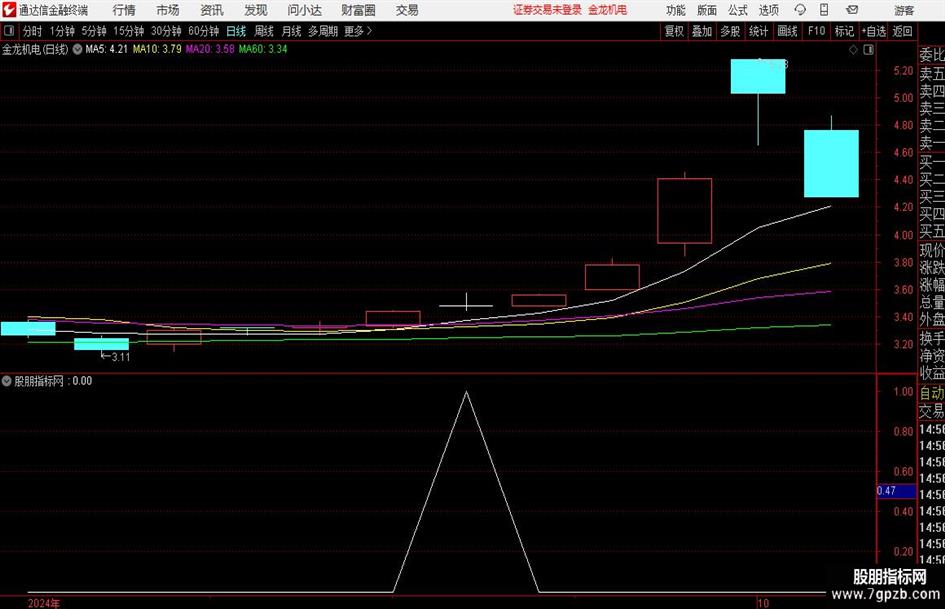The image size is (945, 609).
Task: Click the MA20: 3.58 value
Action: [x=210, y=49]
